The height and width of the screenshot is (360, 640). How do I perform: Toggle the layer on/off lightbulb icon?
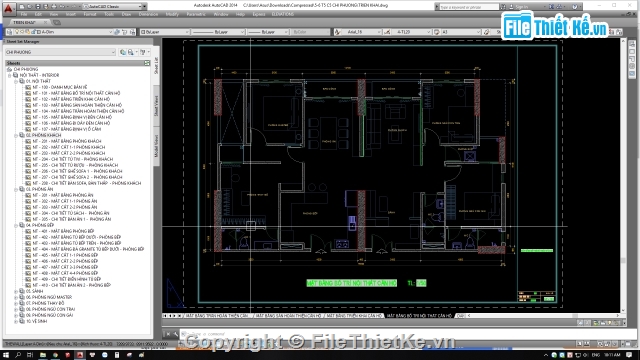tap(17, 32)
